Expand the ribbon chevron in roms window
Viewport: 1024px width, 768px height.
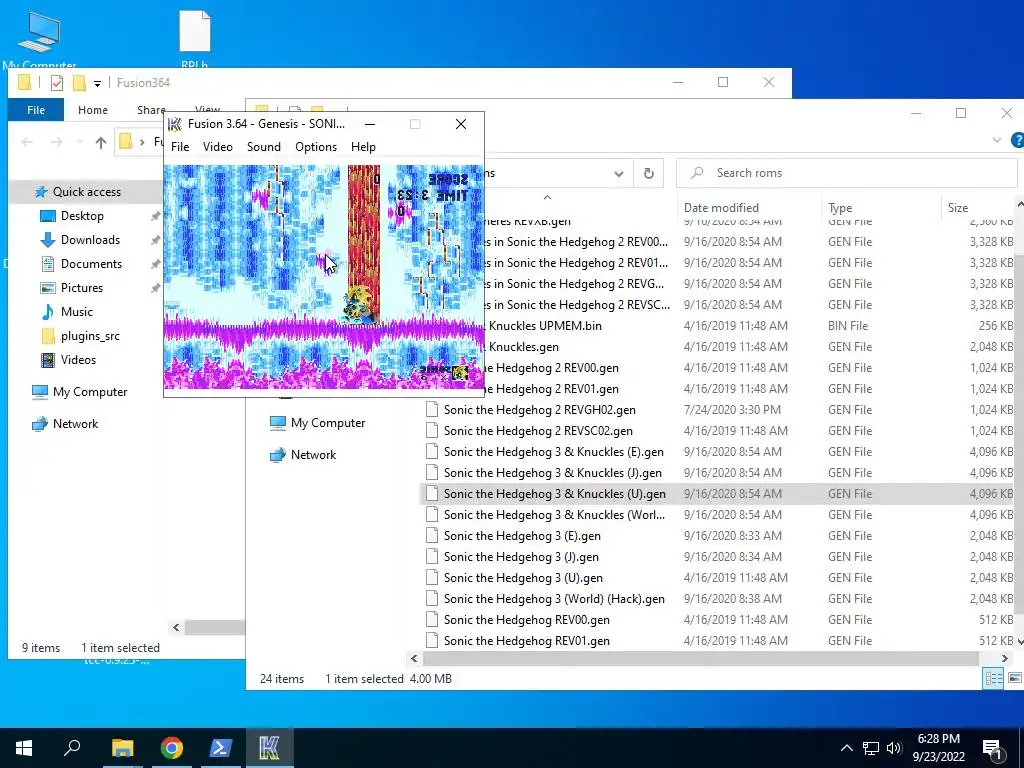pos(997,140)
